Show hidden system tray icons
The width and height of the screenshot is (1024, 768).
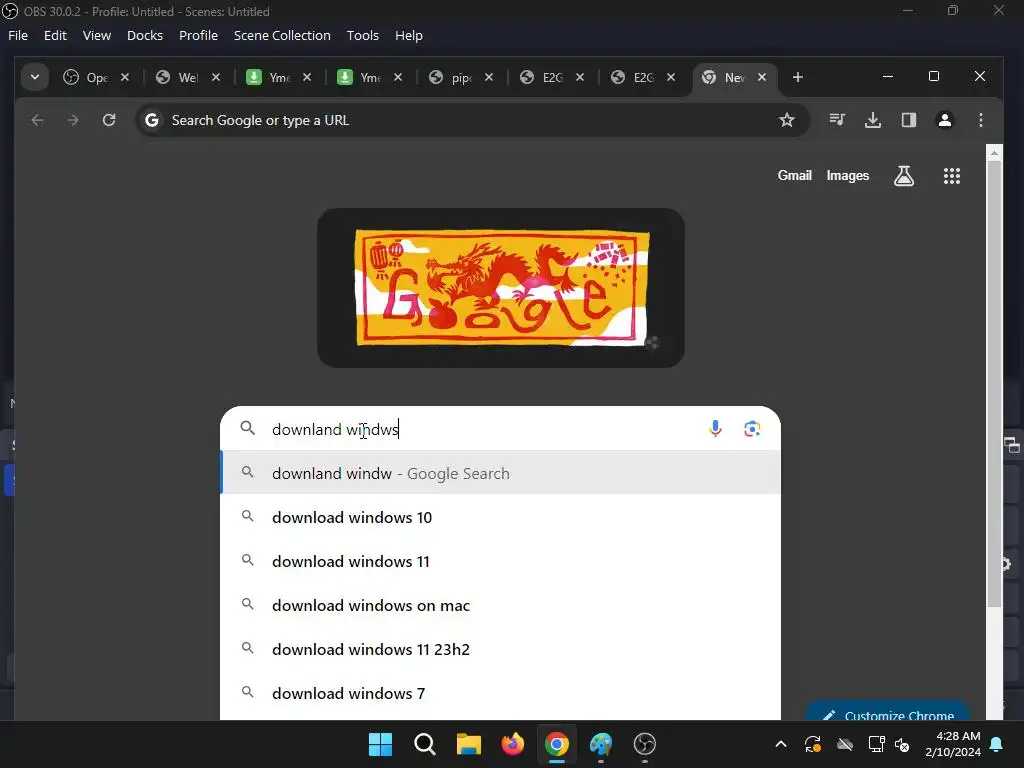pos(780,744)
